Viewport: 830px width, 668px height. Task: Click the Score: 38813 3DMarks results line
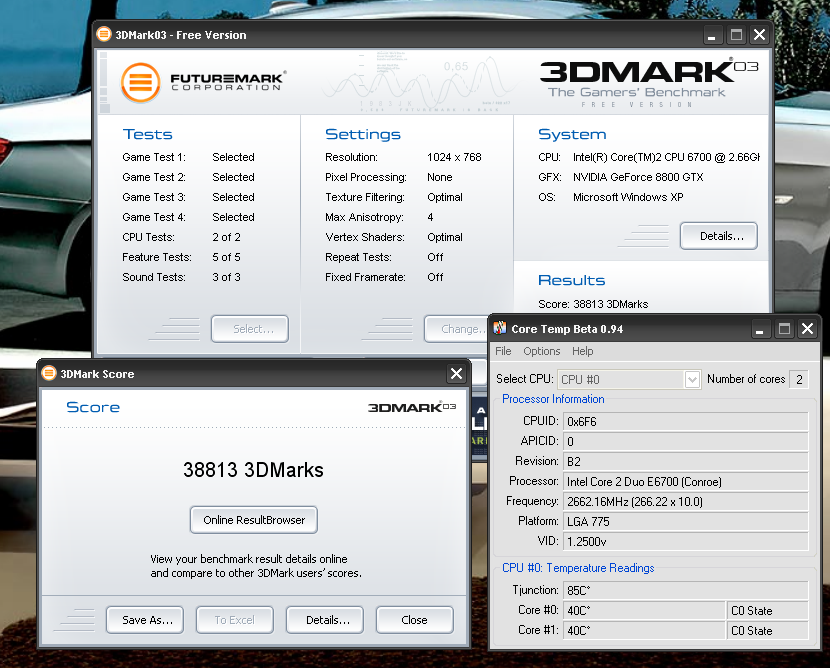pos(593,304)
